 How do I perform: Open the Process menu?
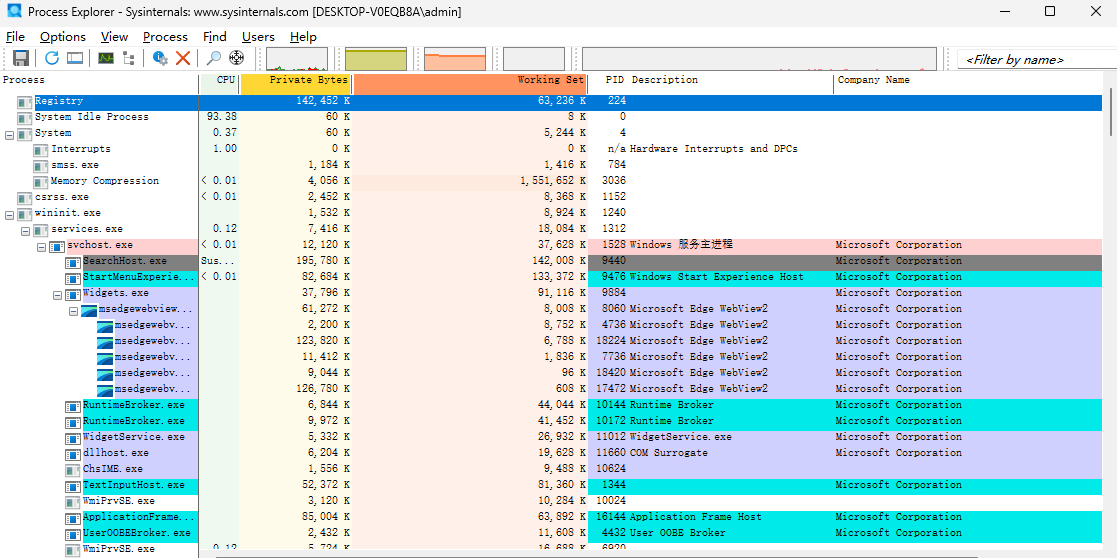click(x=165, y=37)
